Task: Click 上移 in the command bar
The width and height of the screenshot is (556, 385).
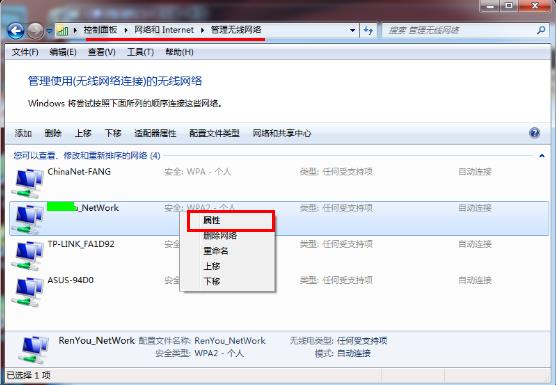Action: coord(83,134)
